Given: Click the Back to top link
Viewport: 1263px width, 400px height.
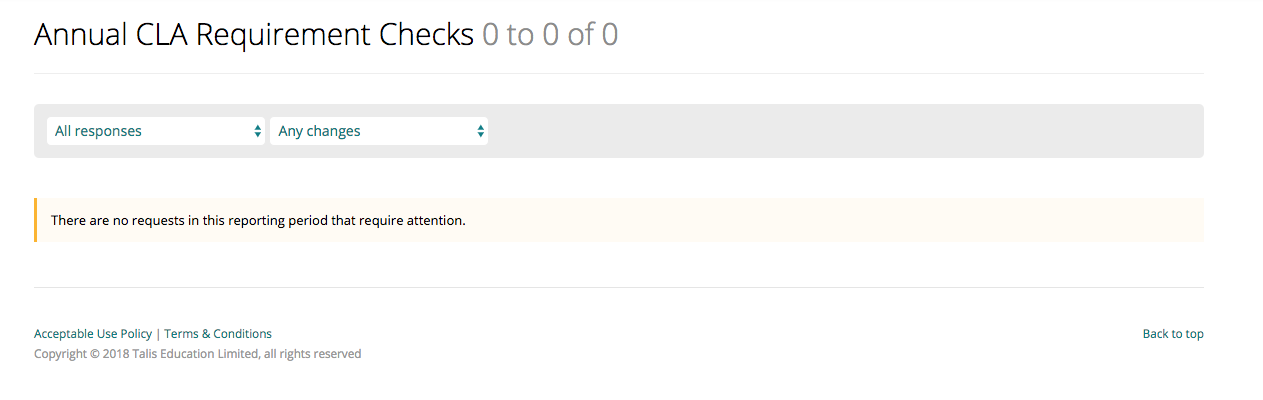Looking at the screenshot, I should 1173,334.
